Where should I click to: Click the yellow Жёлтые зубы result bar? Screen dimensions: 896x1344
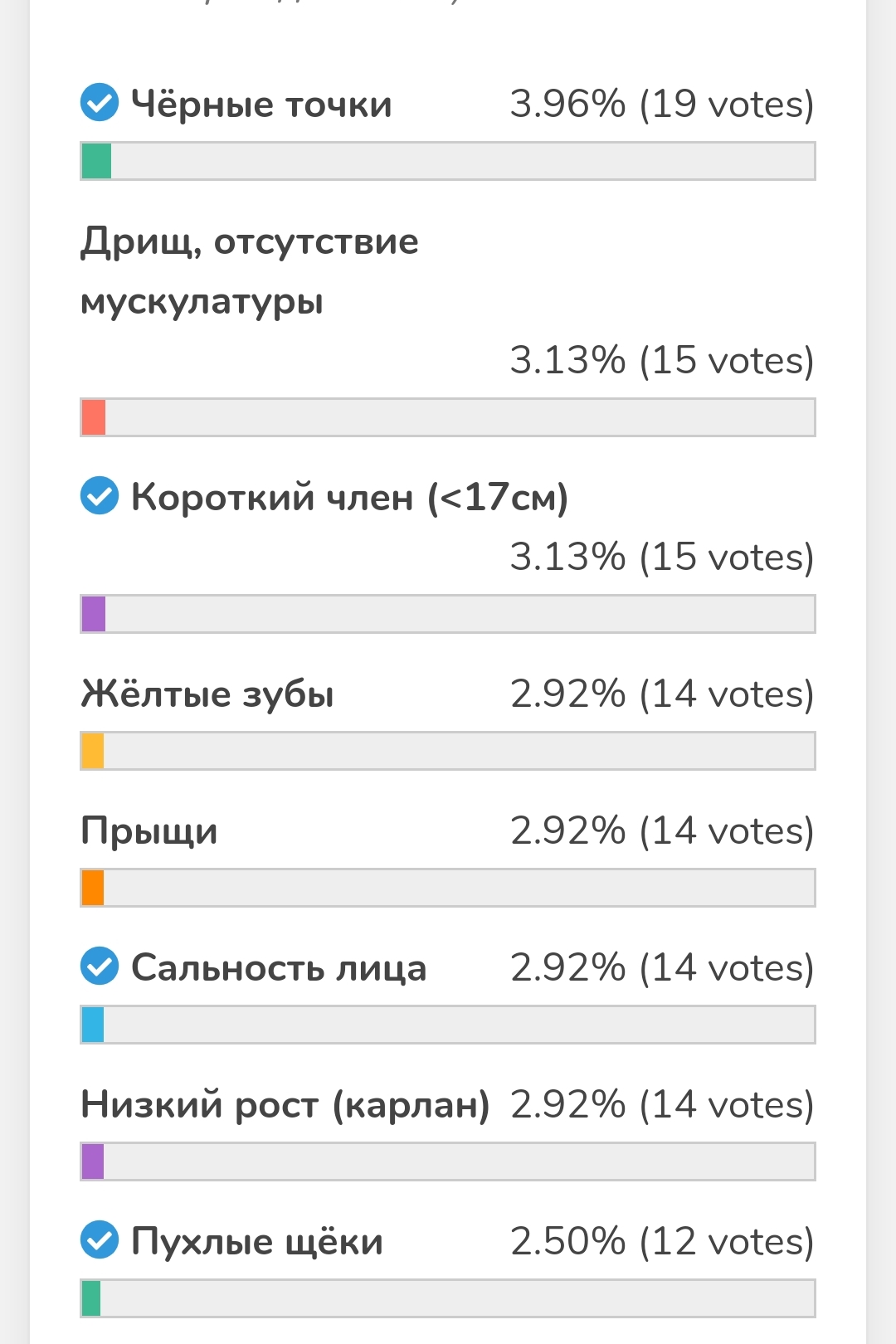pos(448,751)
